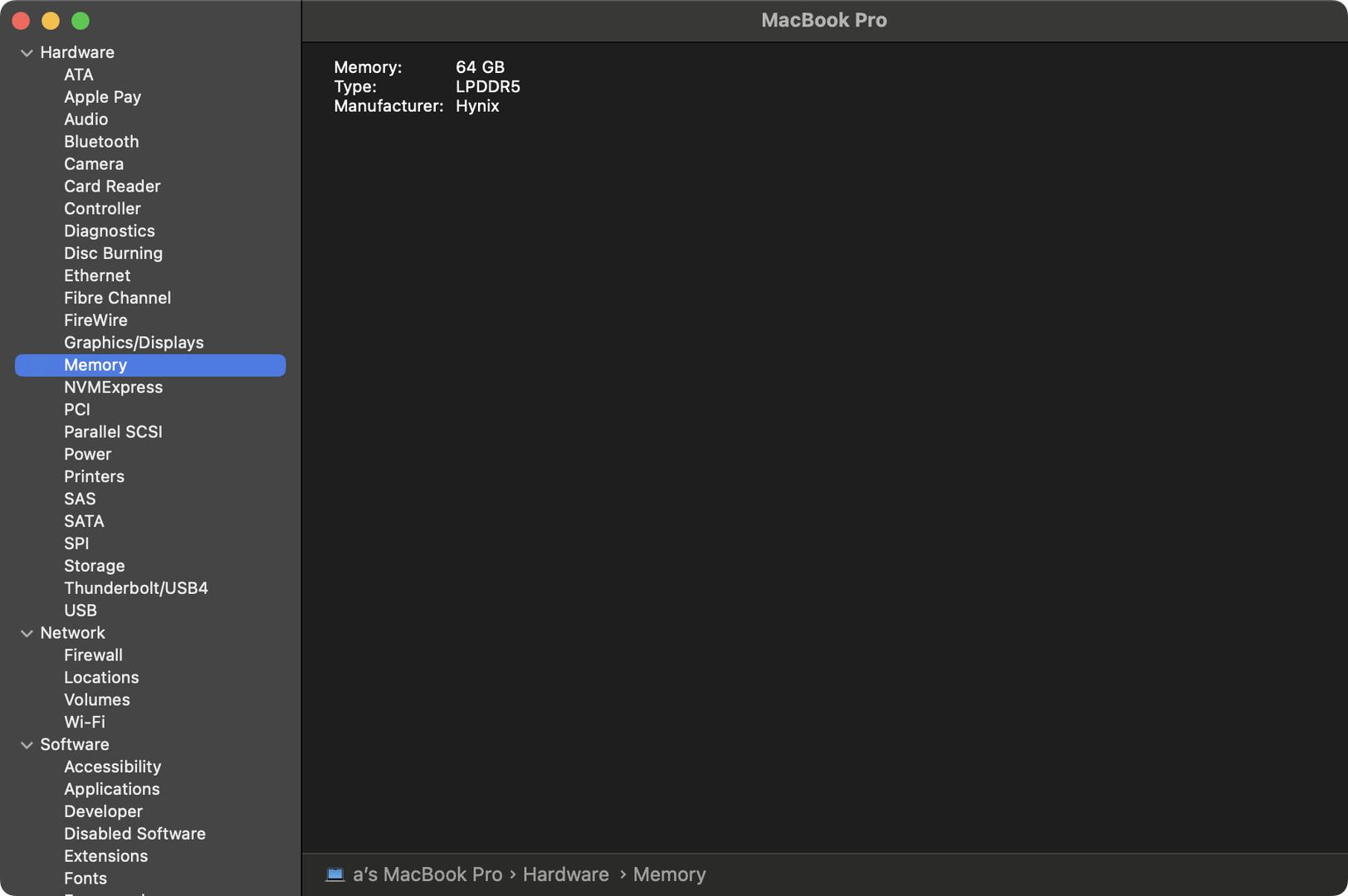
Task: Click "a's MacBook Pro" in path bar
Action: click(427, 874)
